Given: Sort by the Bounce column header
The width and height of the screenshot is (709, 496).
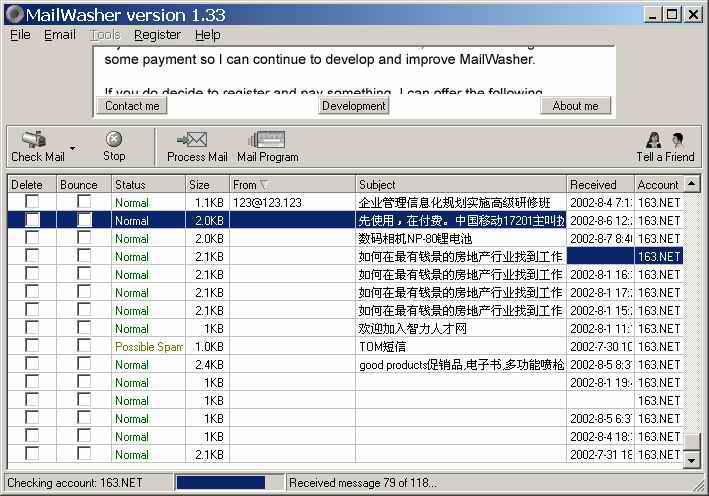Looking at the screenshot, I should click(x=84, y=184).
